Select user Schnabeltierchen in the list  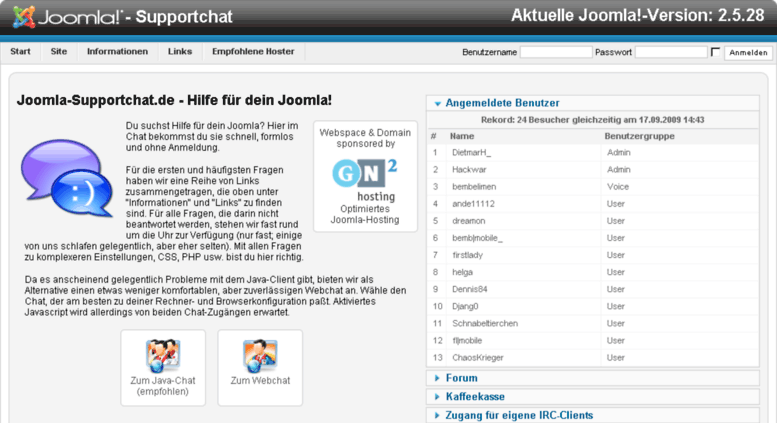[485, 323]
